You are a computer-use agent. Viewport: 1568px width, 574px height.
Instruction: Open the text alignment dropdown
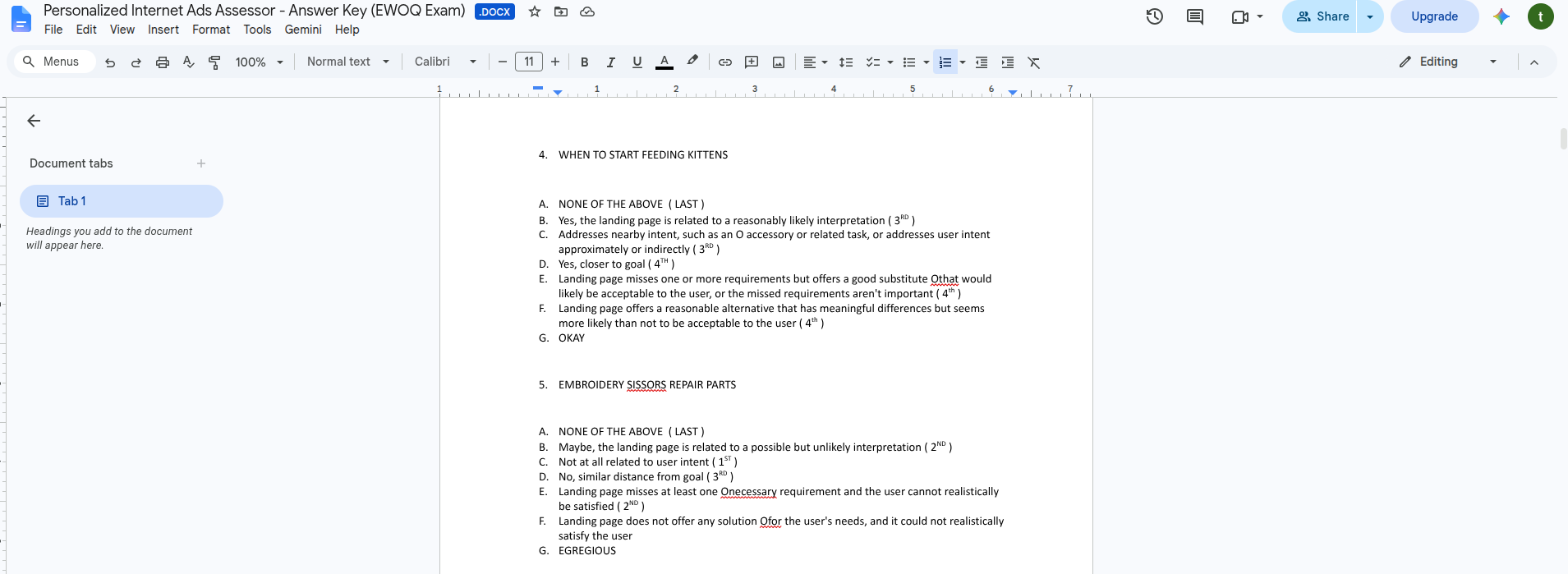815,62
